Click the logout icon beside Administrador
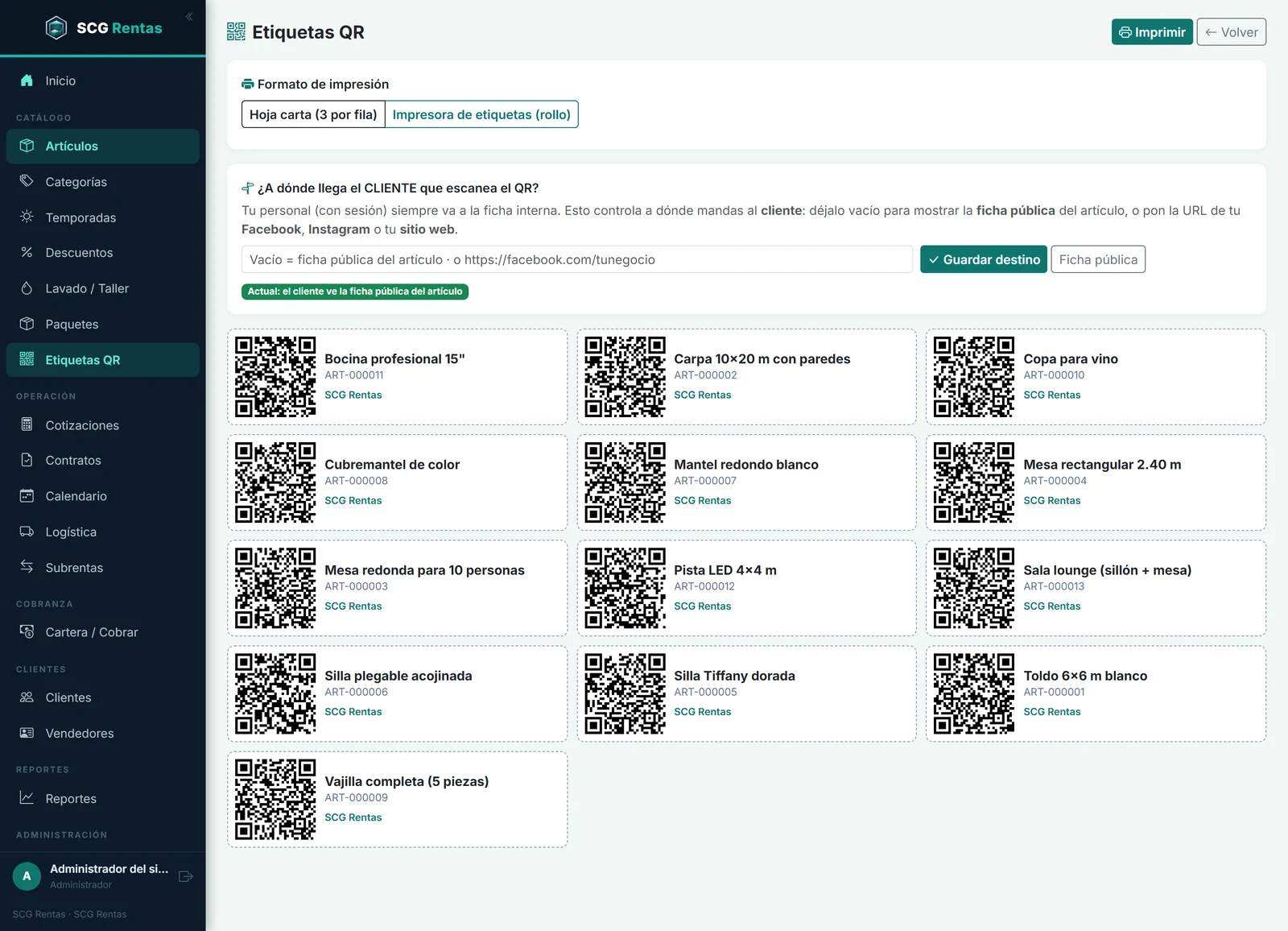Screen dimensions: 1288x931 186,876
